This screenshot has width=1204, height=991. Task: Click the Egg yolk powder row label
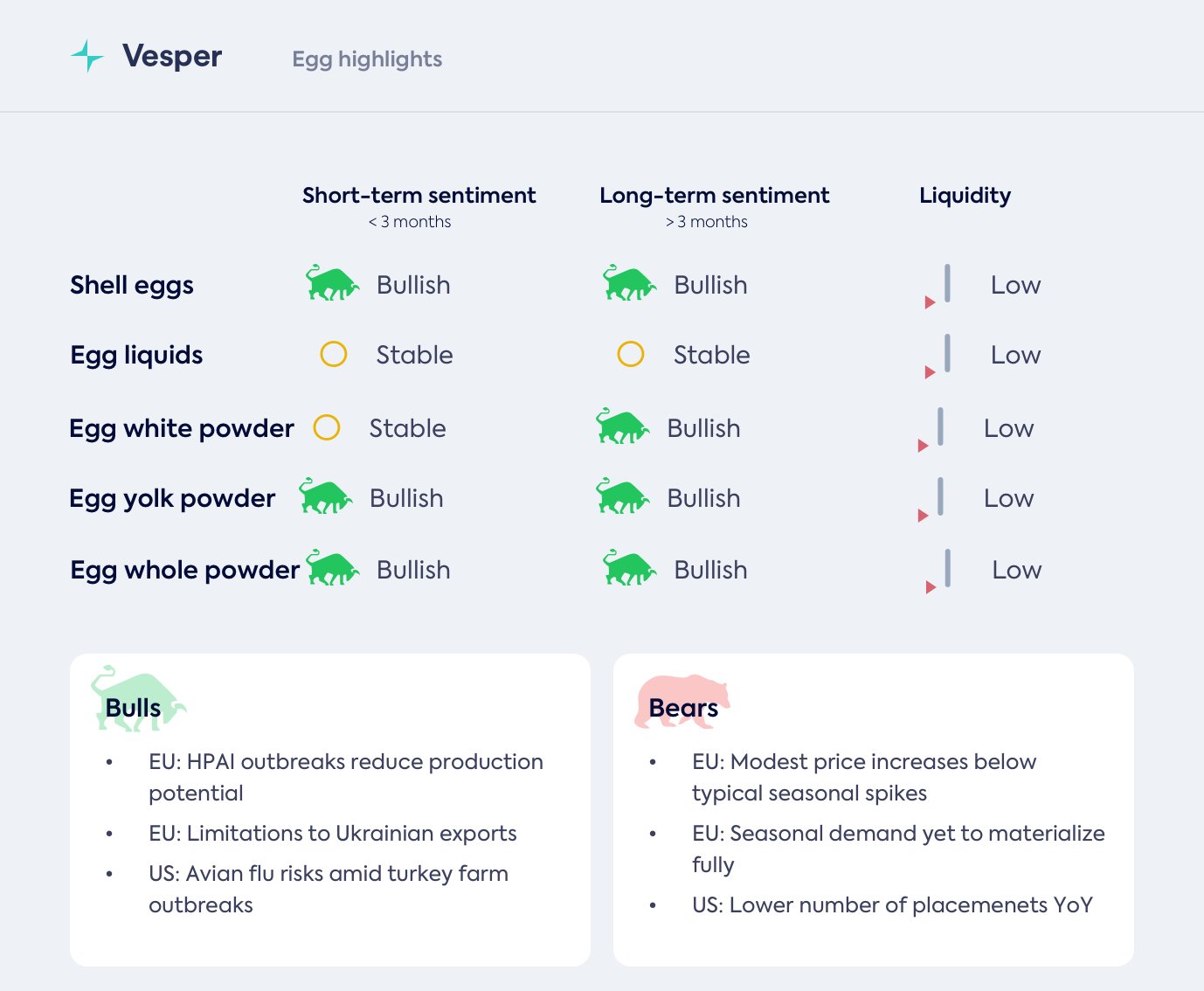(x=172, y=498)
